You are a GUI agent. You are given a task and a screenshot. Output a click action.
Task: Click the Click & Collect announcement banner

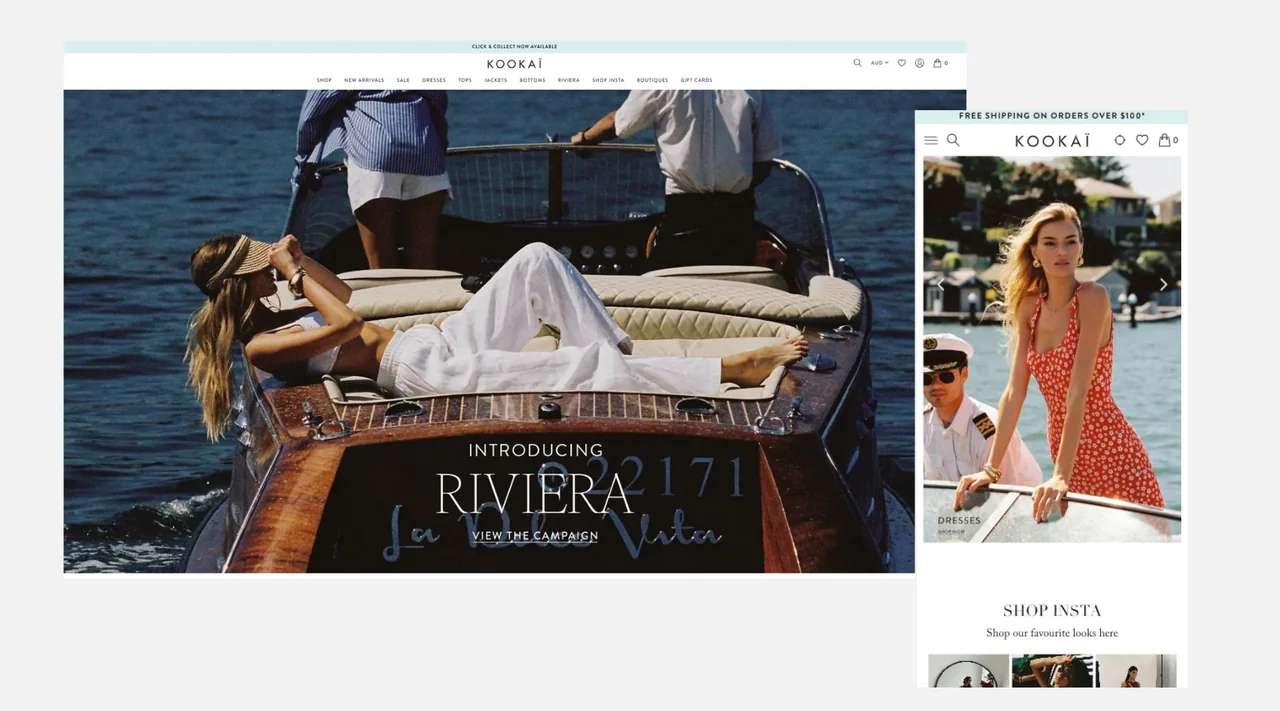tap(515, 47)
